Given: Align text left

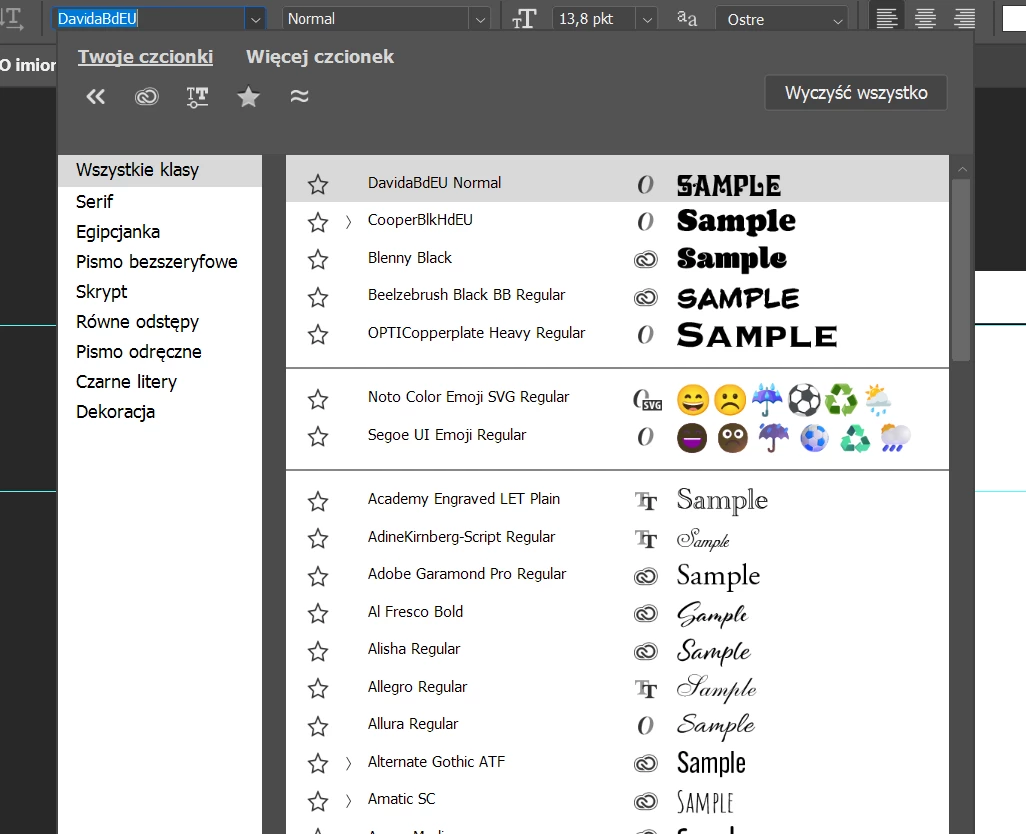Looking at the screenshot, I should pos(887,18).
